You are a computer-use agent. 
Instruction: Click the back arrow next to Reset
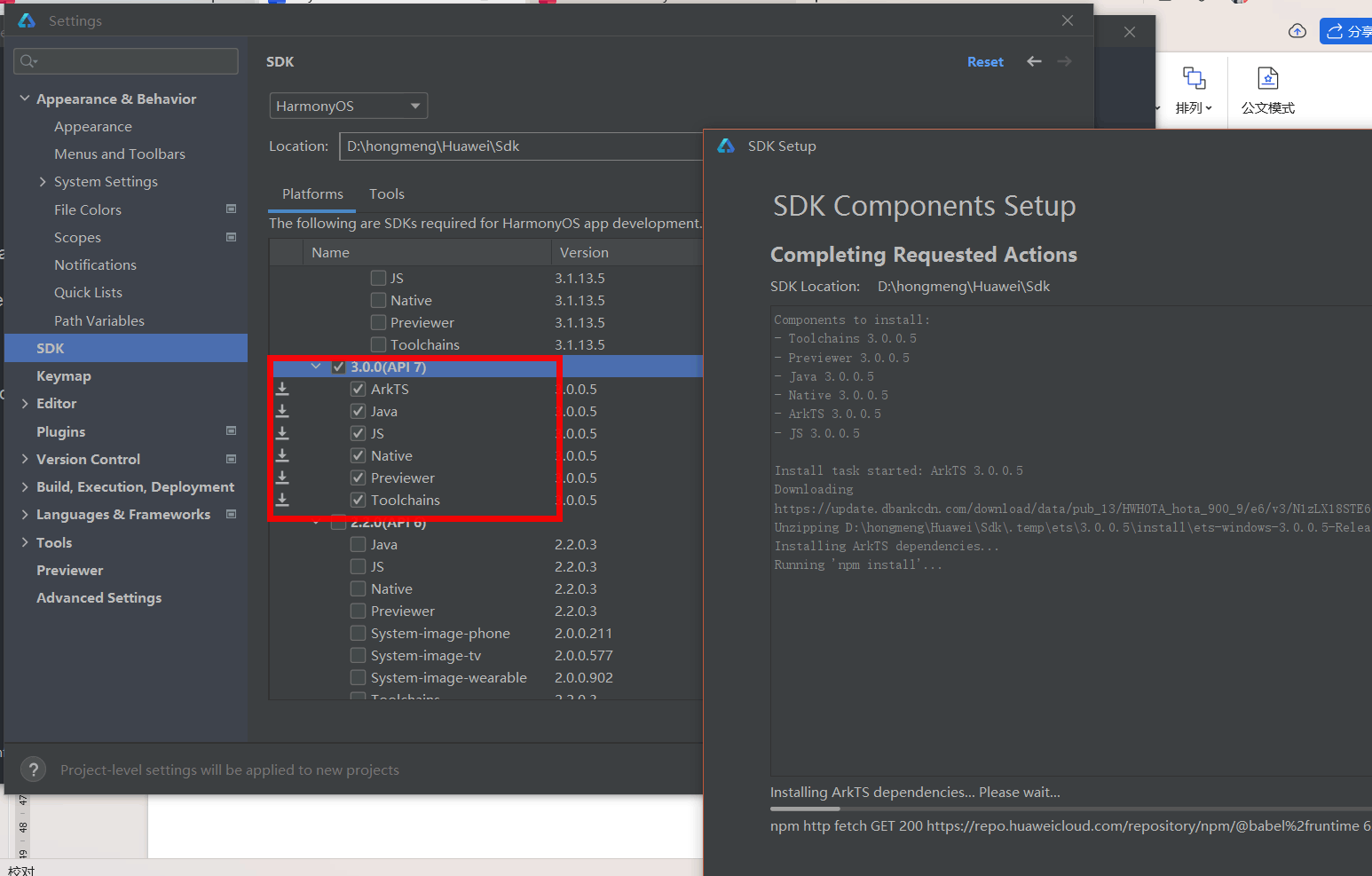[1034, 61]
